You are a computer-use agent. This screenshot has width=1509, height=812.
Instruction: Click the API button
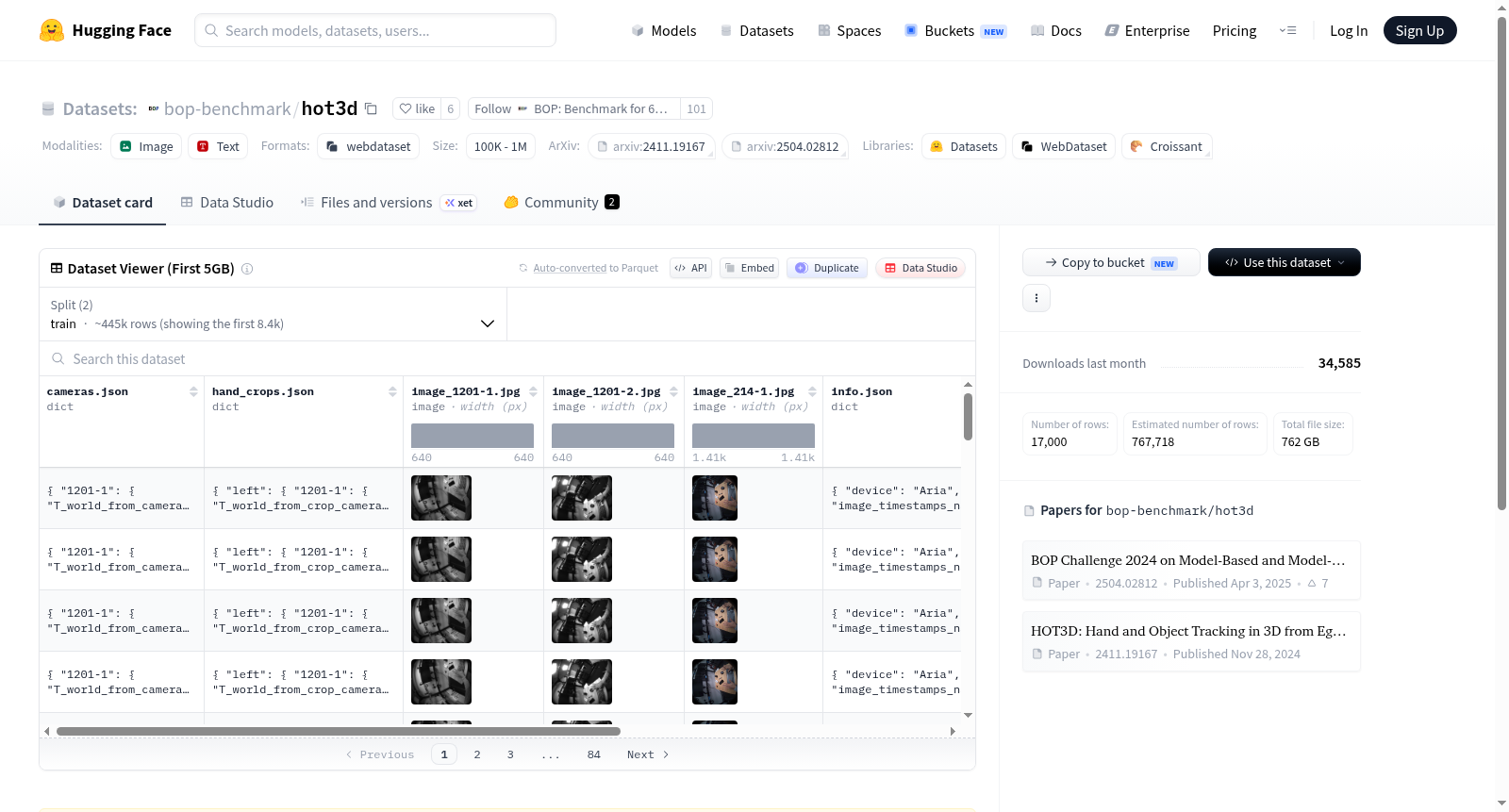coord(690,268)
